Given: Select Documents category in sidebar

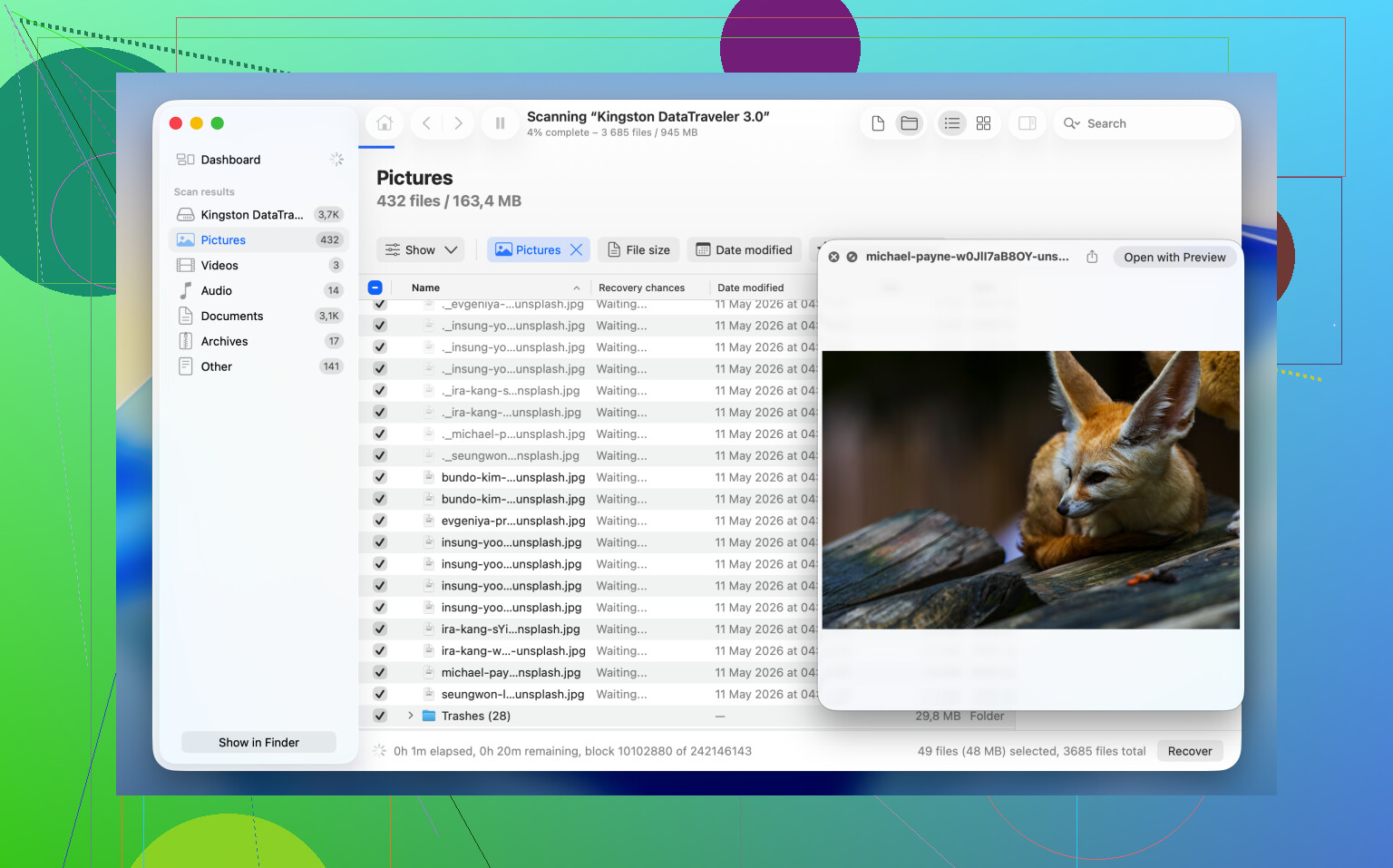Looking at the screenshot, I should pyautogui.click(x=258, y=317).
